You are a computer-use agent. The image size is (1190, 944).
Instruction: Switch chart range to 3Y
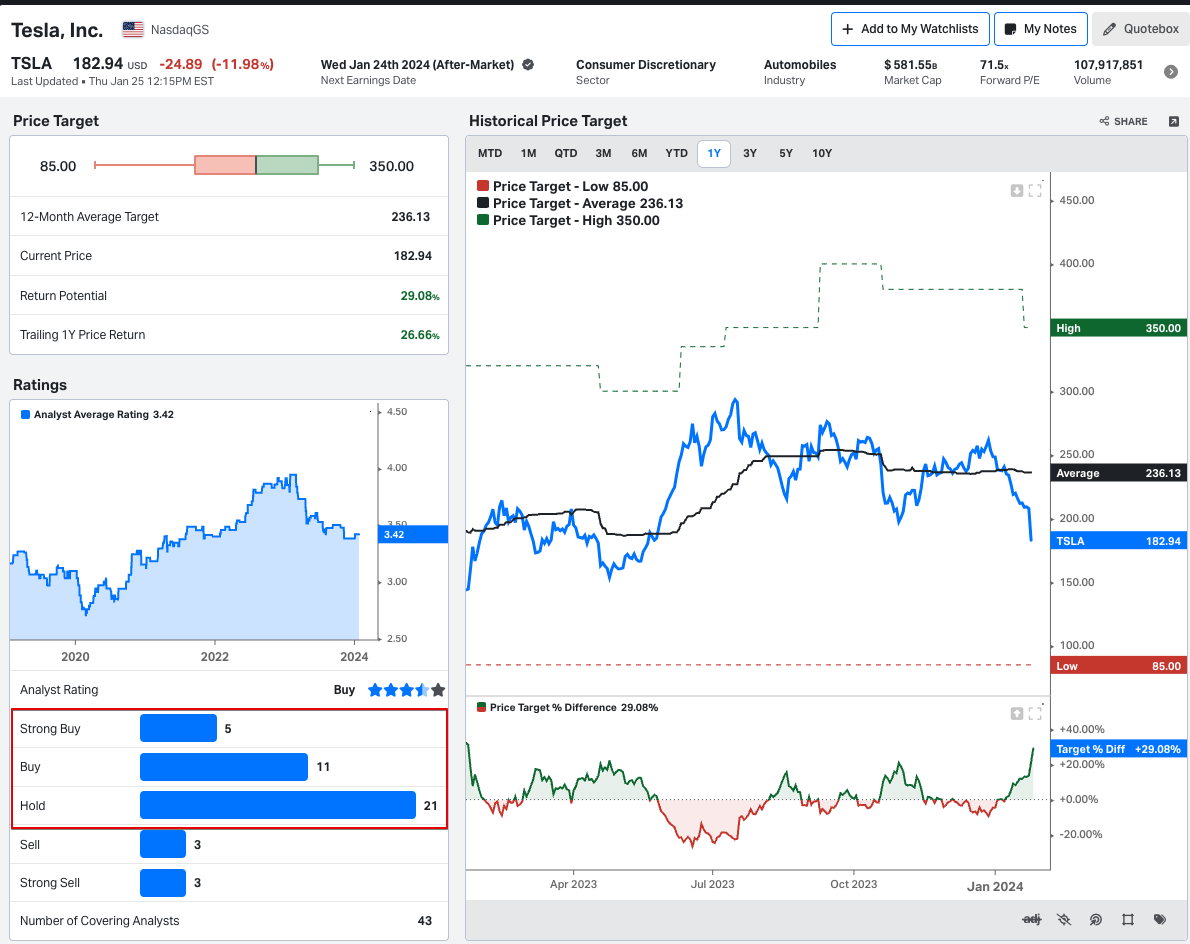[x=750, y=153]
